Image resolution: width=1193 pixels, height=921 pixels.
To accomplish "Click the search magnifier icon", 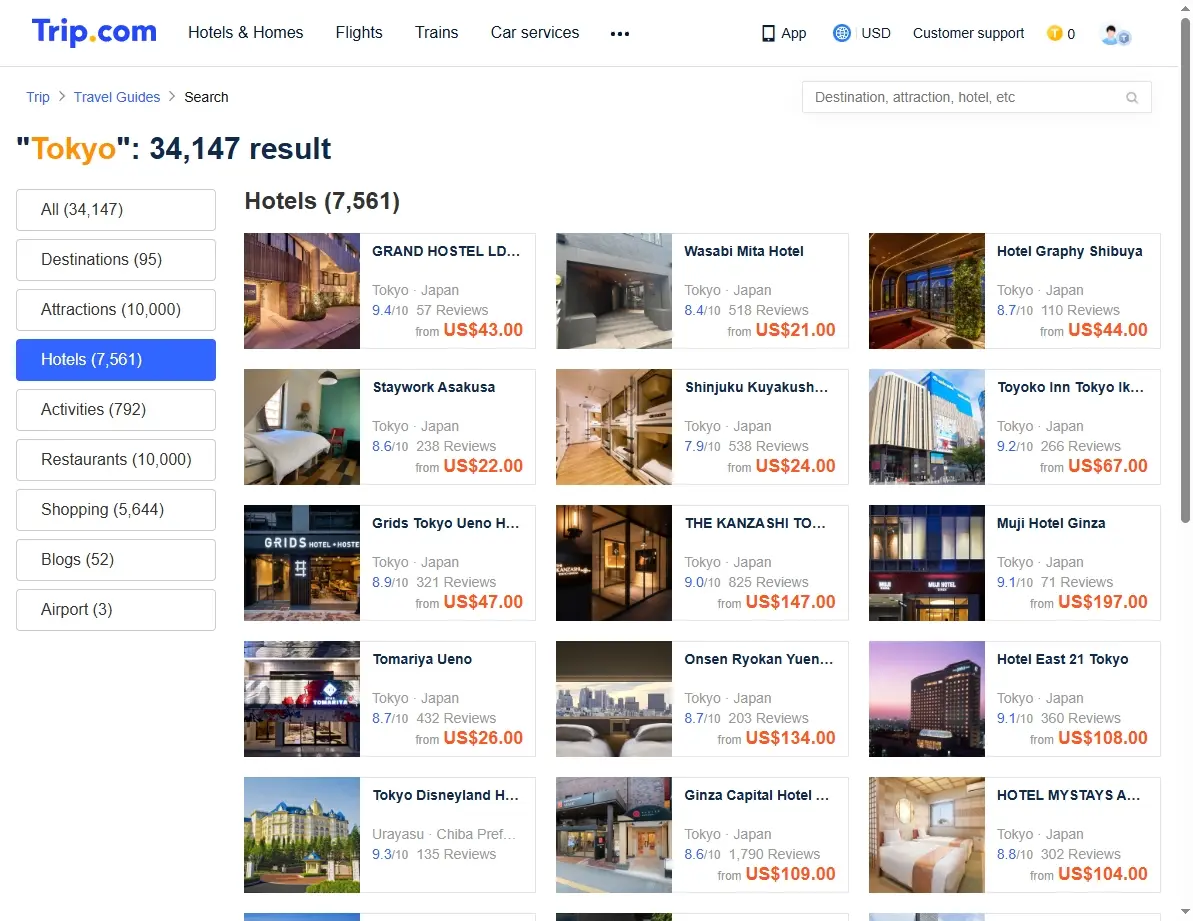I will tap(1132, 97).
